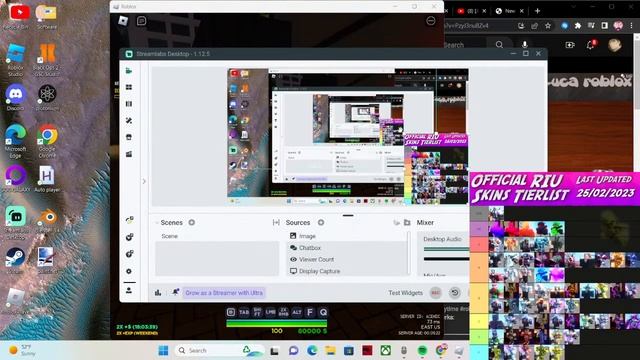The image size is (640, 360).
Task: Expand the Scenes collection dropdown arrow
Action: pyautogui.click(x=157, y=223)
